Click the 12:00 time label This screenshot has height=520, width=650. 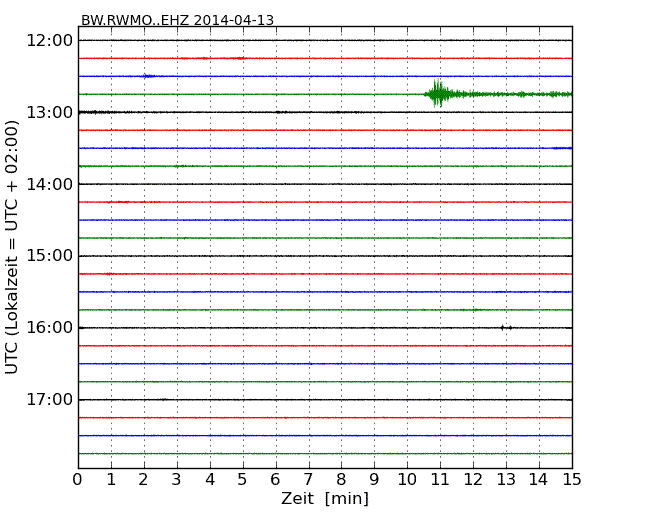[x=49, y=41]
